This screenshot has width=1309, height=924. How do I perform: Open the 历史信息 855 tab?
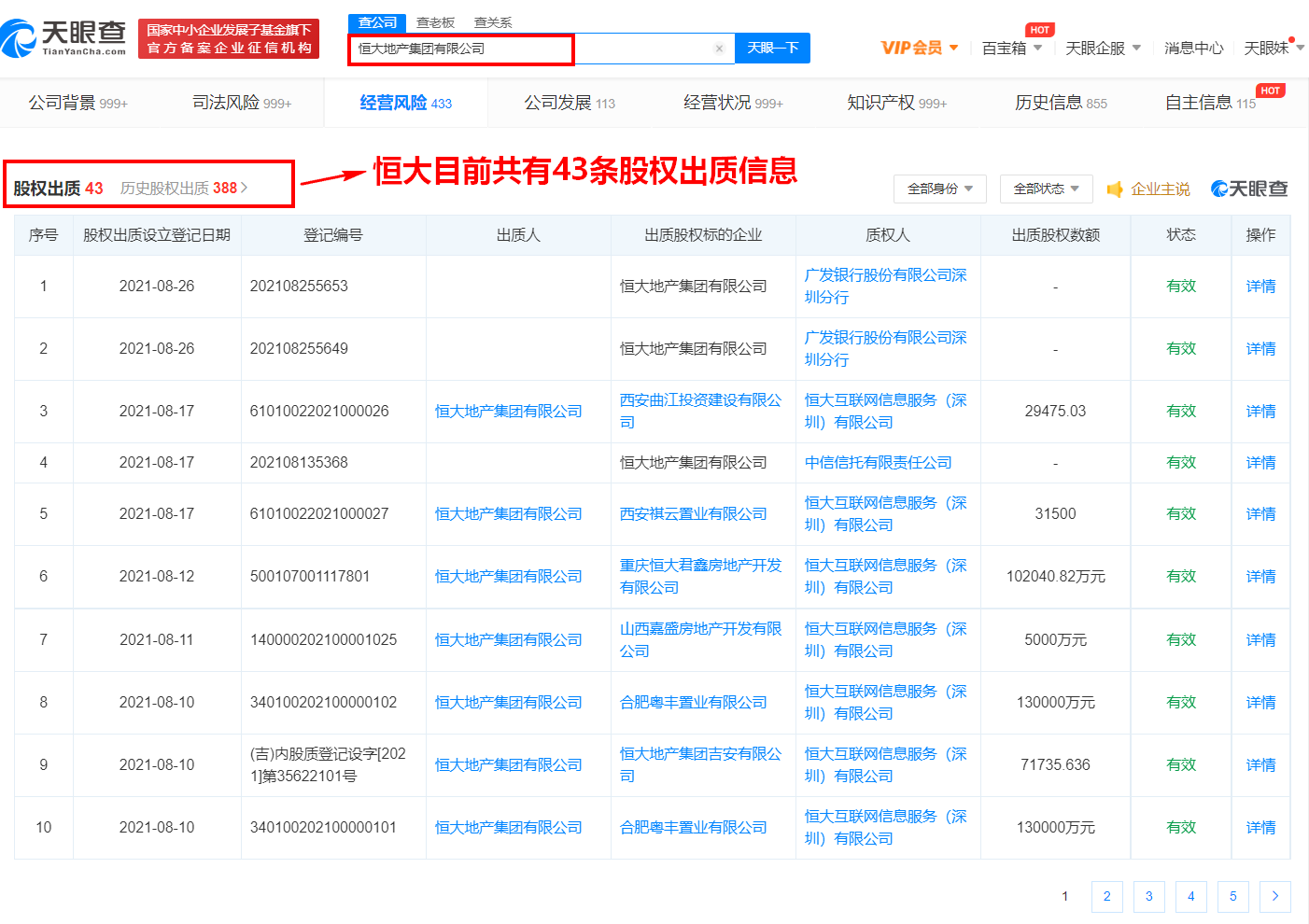(1061, 103)
